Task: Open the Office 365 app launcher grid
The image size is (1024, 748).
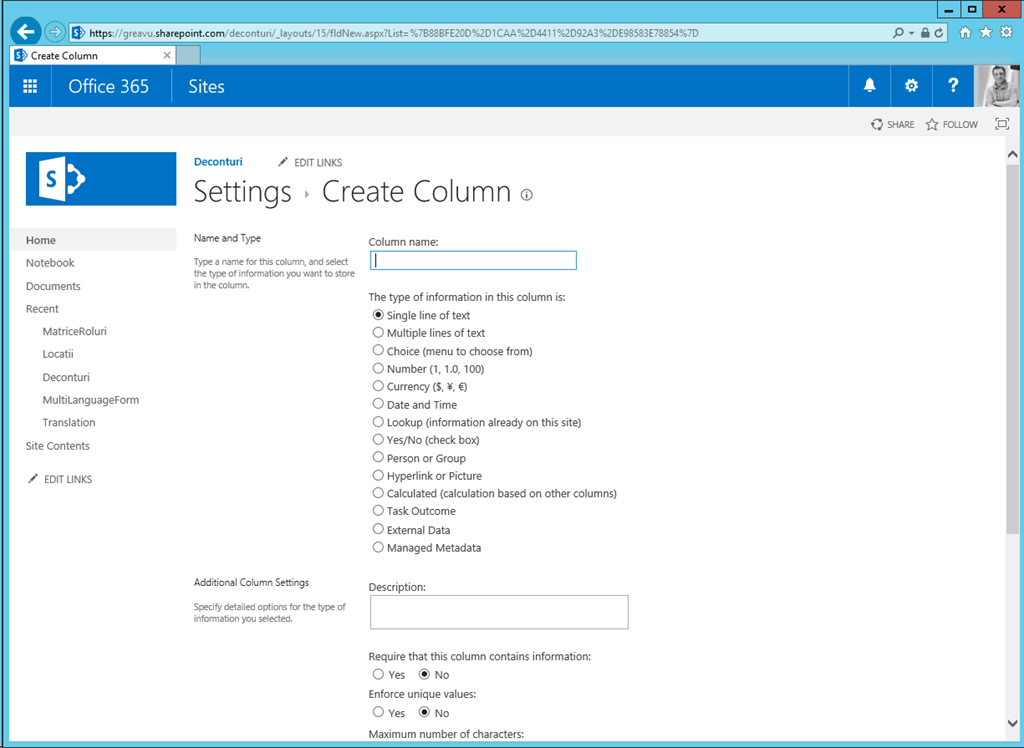Action: (x=30, y=86)
